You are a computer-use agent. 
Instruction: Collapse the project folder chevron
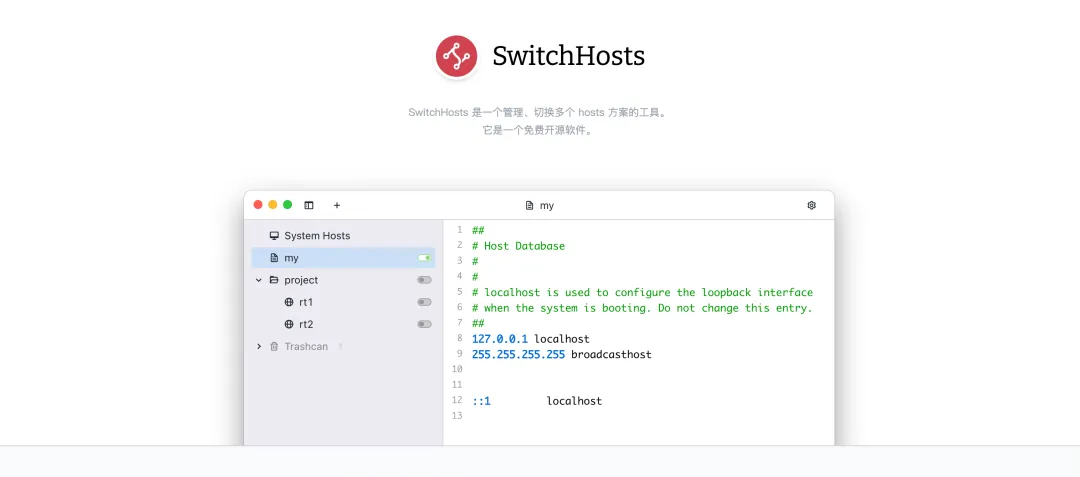(x=259, y=280)
